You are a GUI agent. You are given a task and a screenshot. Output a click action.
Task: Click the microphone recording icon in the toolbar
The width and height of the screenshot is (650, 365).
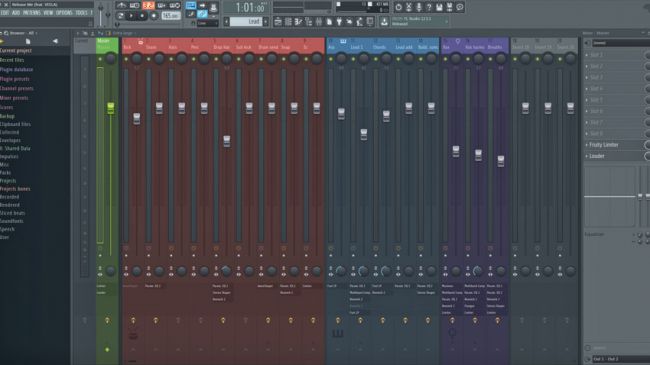click(419, 7)
